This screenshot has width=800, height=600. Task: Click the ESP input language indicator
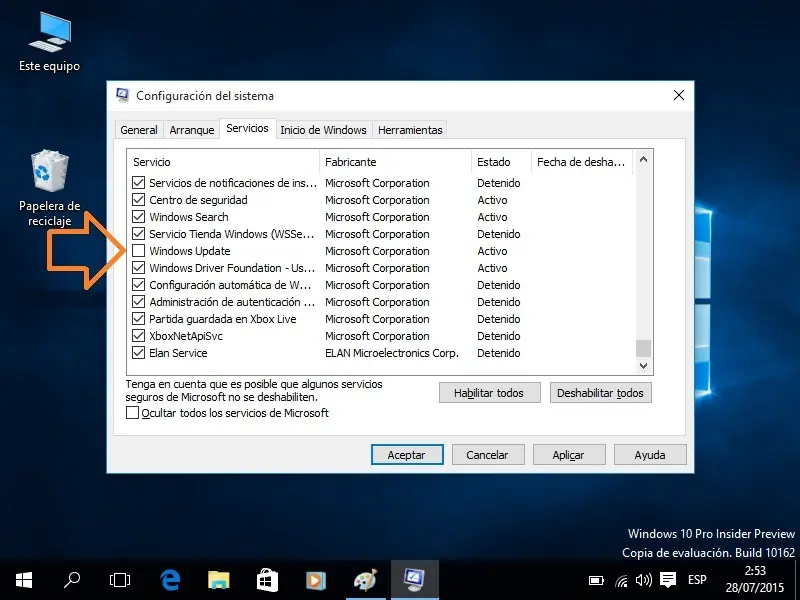pos(697,580)
